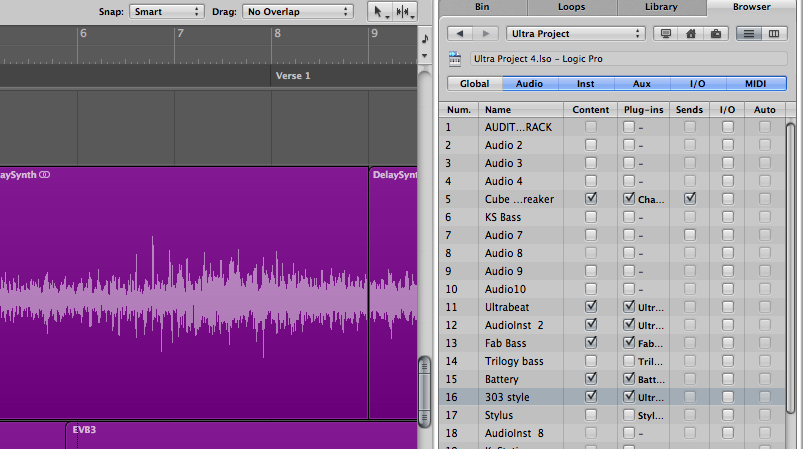This screenshot has height=449, width=803.
Task: Open the Snap dropdown set to Smart
Action: 166,12
